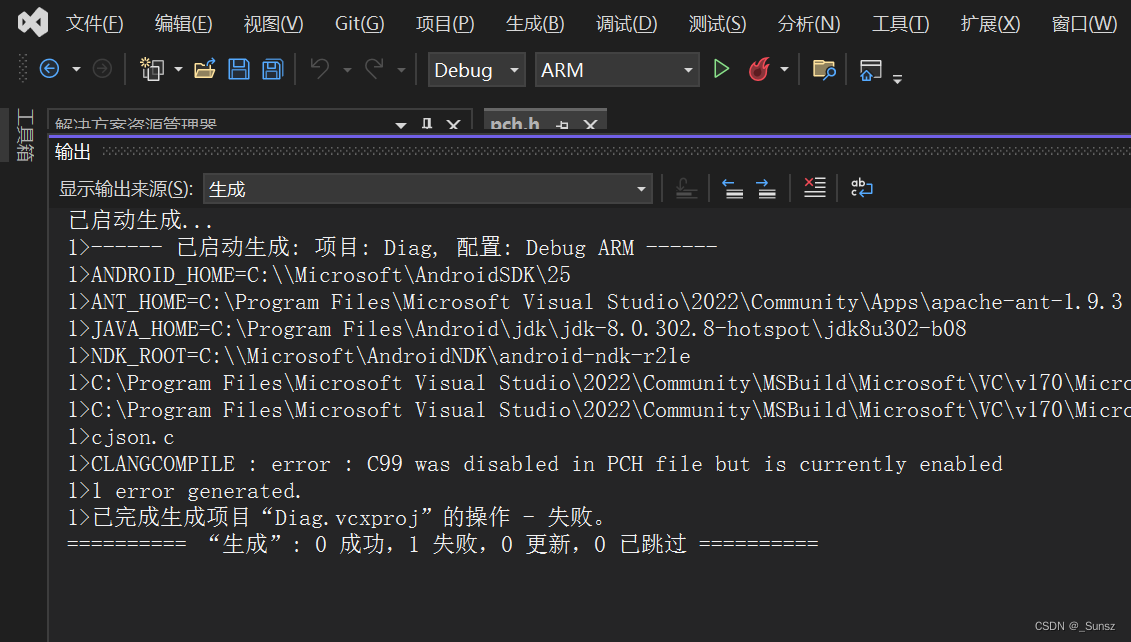
Task: Open the 工具箱 panel on the left edge
Action: coord(25,135)
